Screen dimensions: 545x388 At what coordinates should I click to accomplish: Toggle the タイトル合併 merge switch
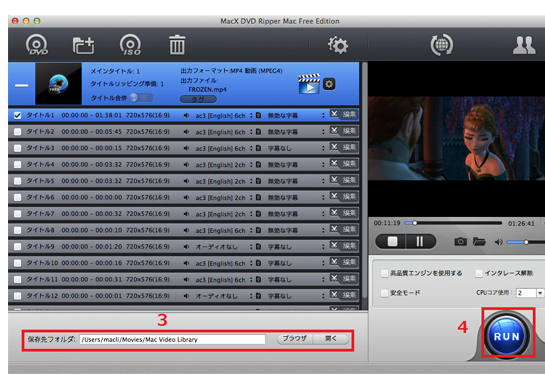tap(141, 98)
